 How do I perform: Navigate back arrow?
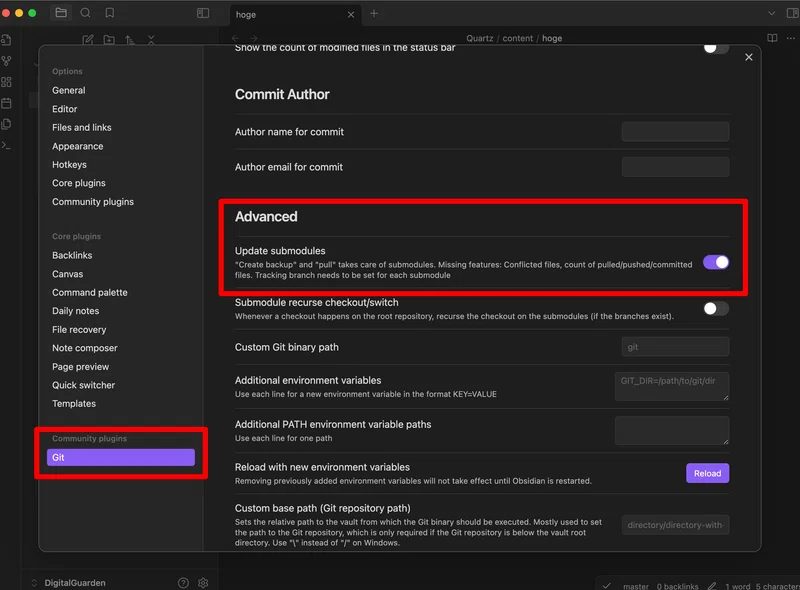tap(235, 38)
